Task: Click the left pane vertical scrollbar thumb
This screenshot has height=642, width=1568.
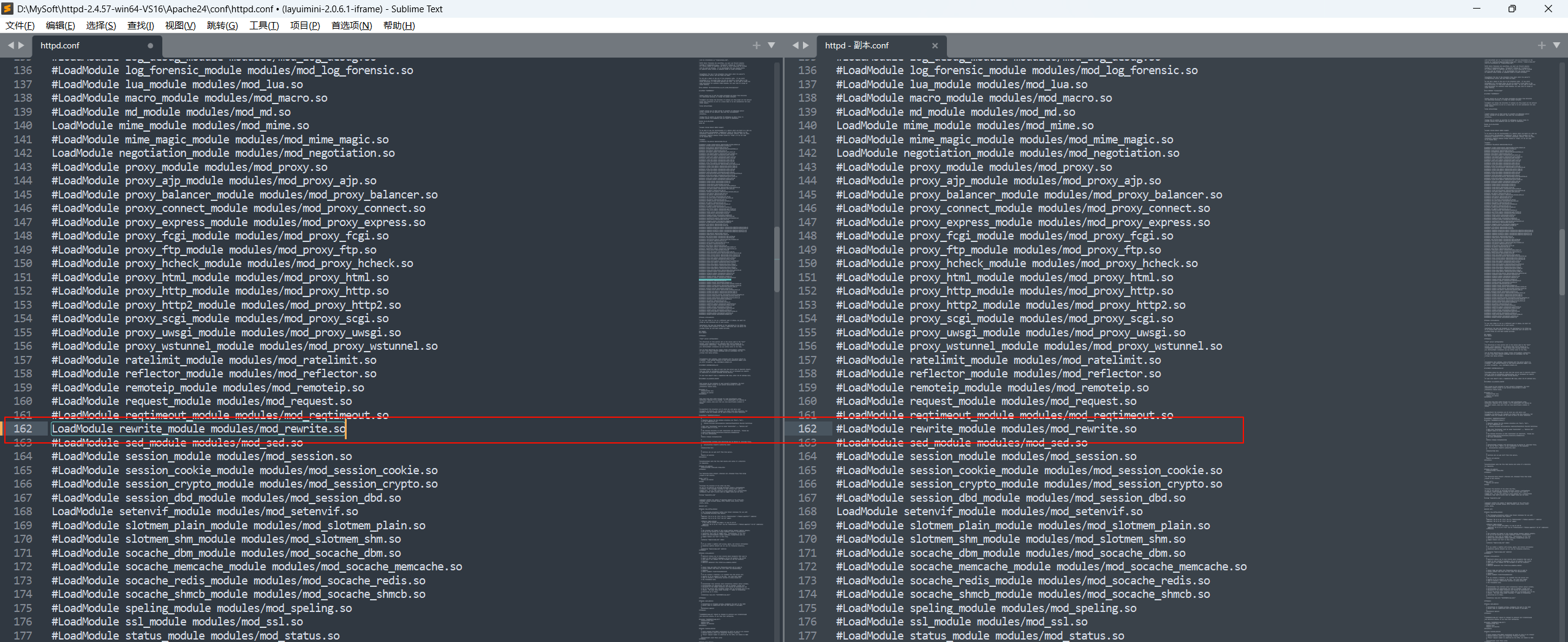Action: coord(777,260)
